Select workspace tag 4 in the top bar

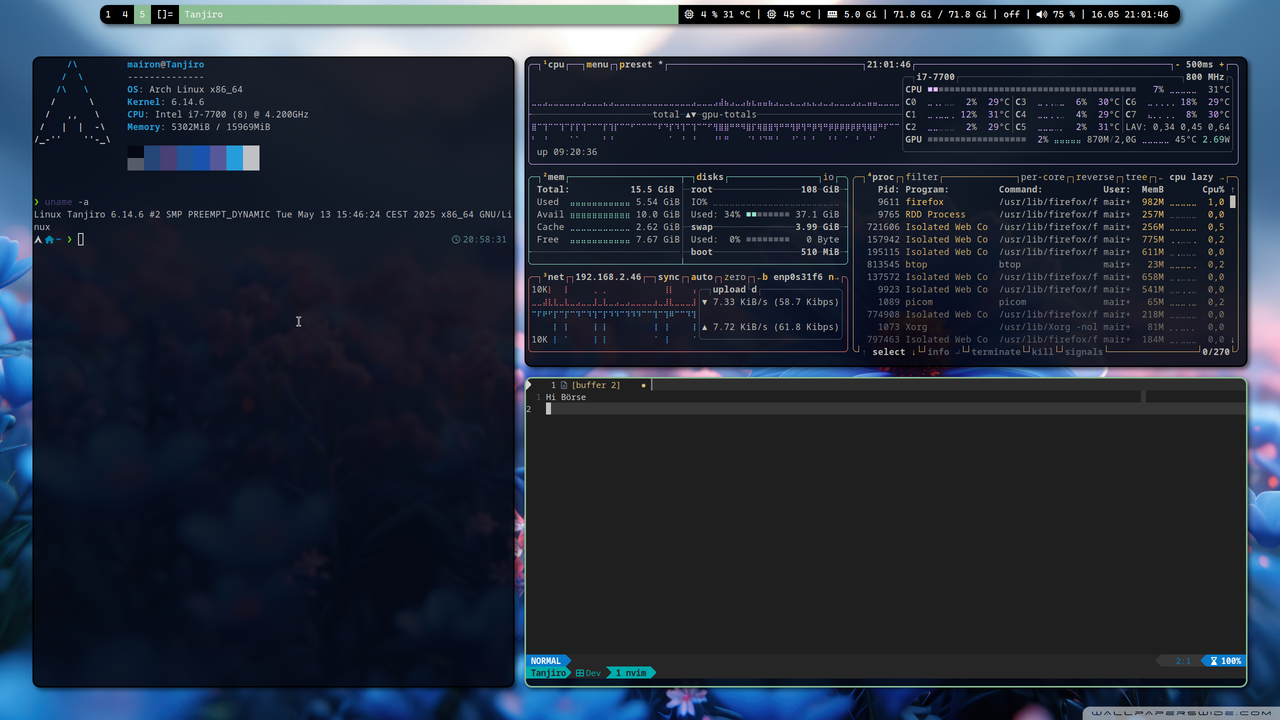point(125,15)
